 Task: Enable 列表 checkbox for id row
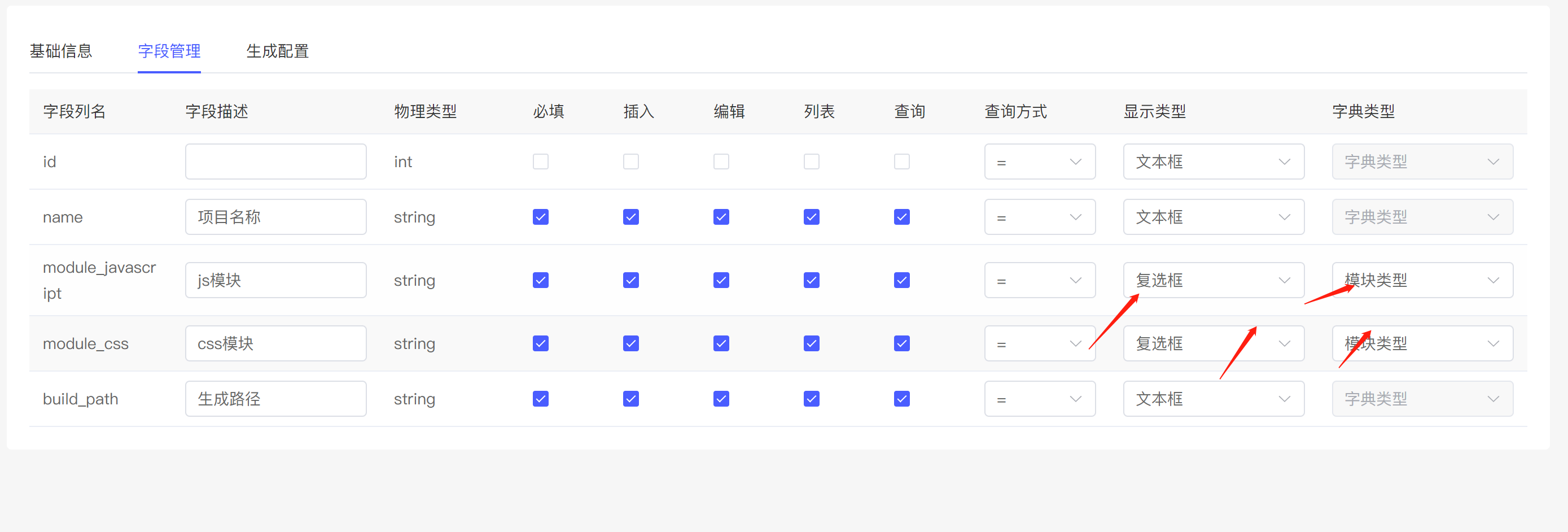pyautogui.click(x=812, y=162)
